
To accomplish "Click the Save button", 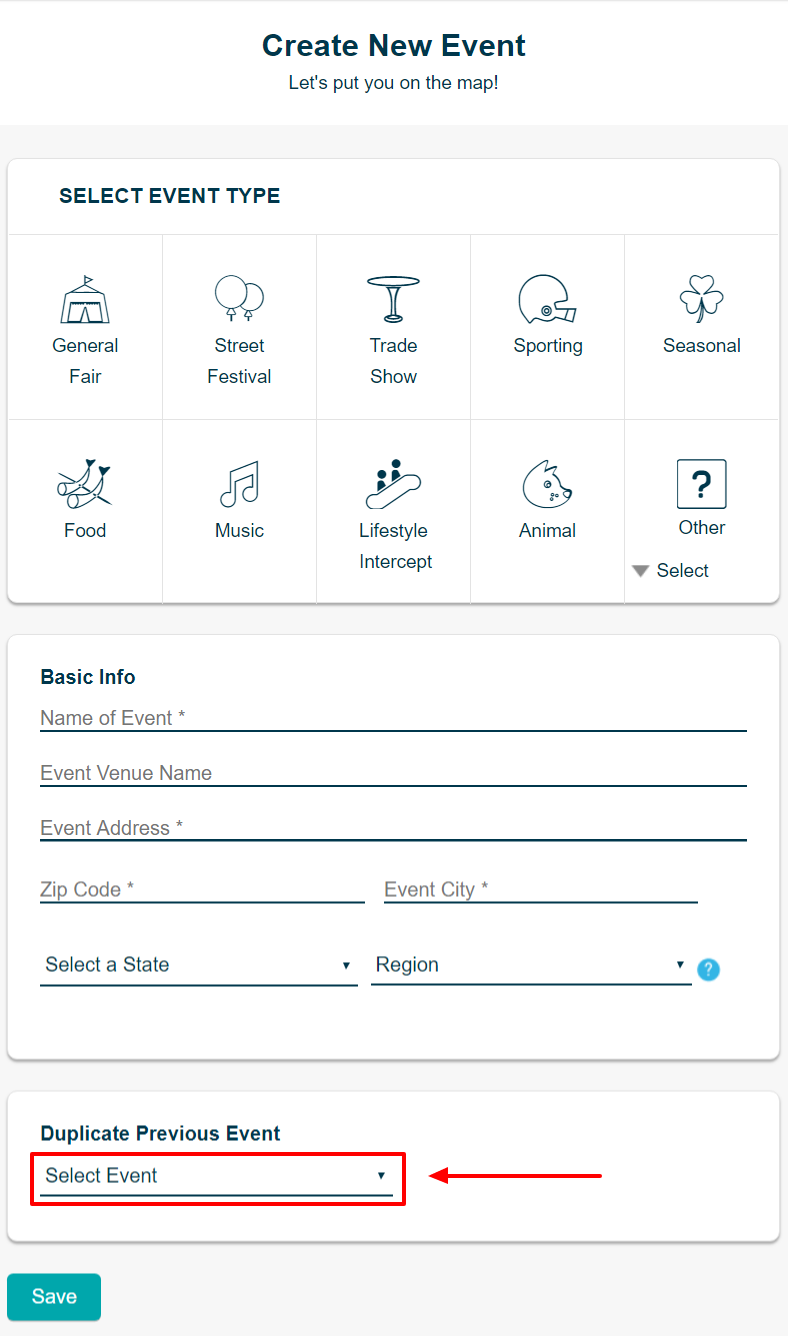I will point(54,1297).
